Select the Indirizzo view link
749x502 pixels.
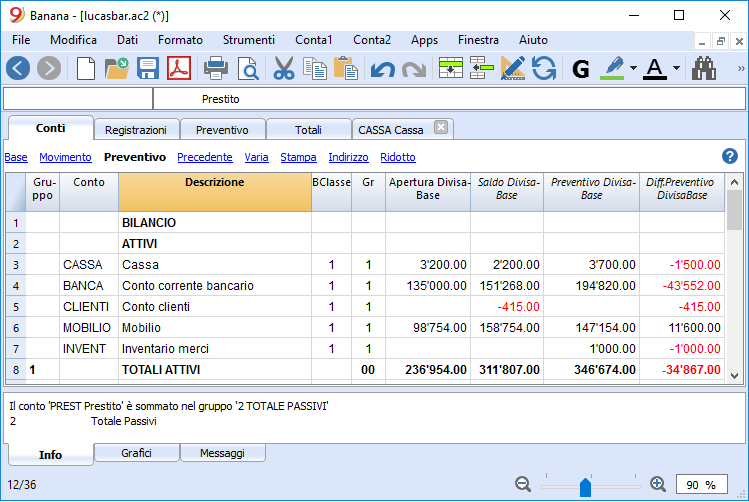click(348, 157)
